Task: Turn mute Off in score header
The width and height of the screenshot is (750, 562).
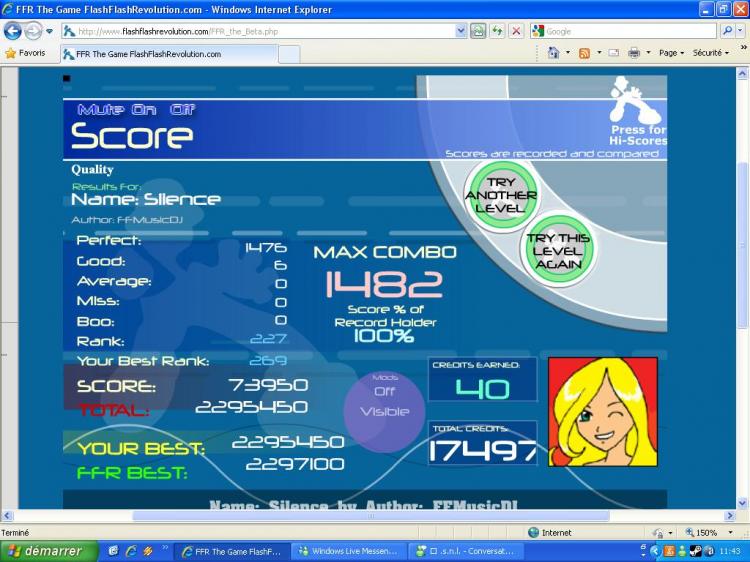Action: [182, 110]
